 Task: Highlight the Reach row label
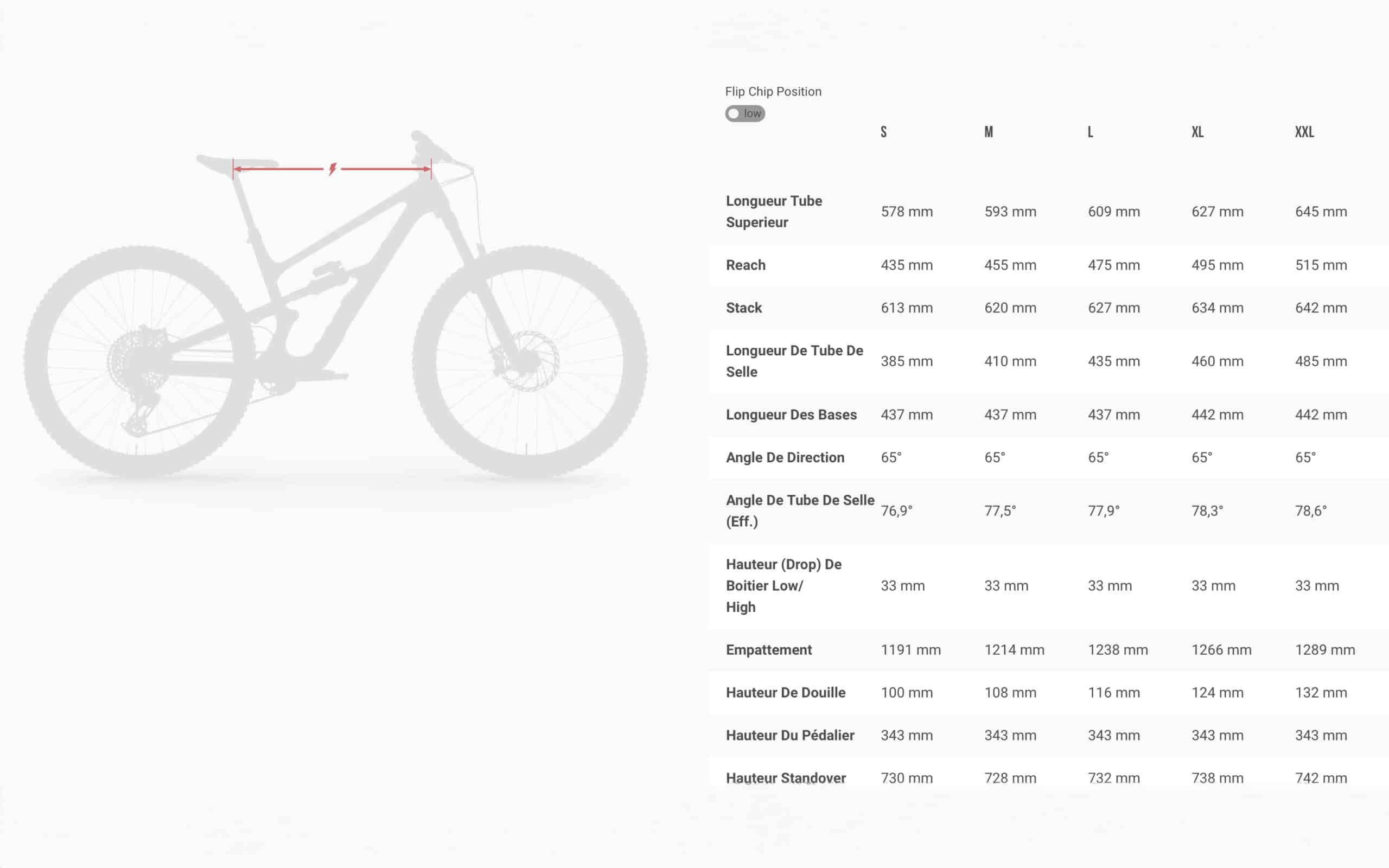tap(746, 265)
